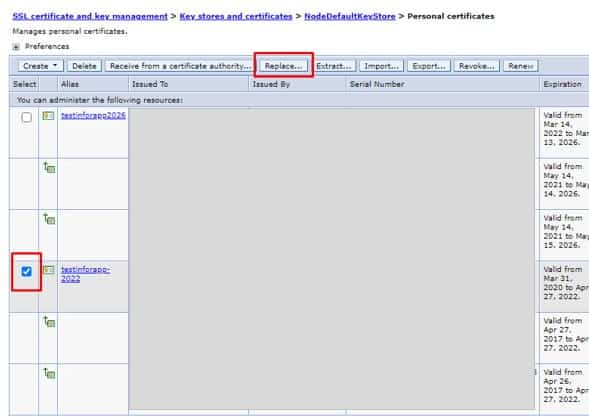
Task: Click the Replace... button
Action: [x=284, y=66]
